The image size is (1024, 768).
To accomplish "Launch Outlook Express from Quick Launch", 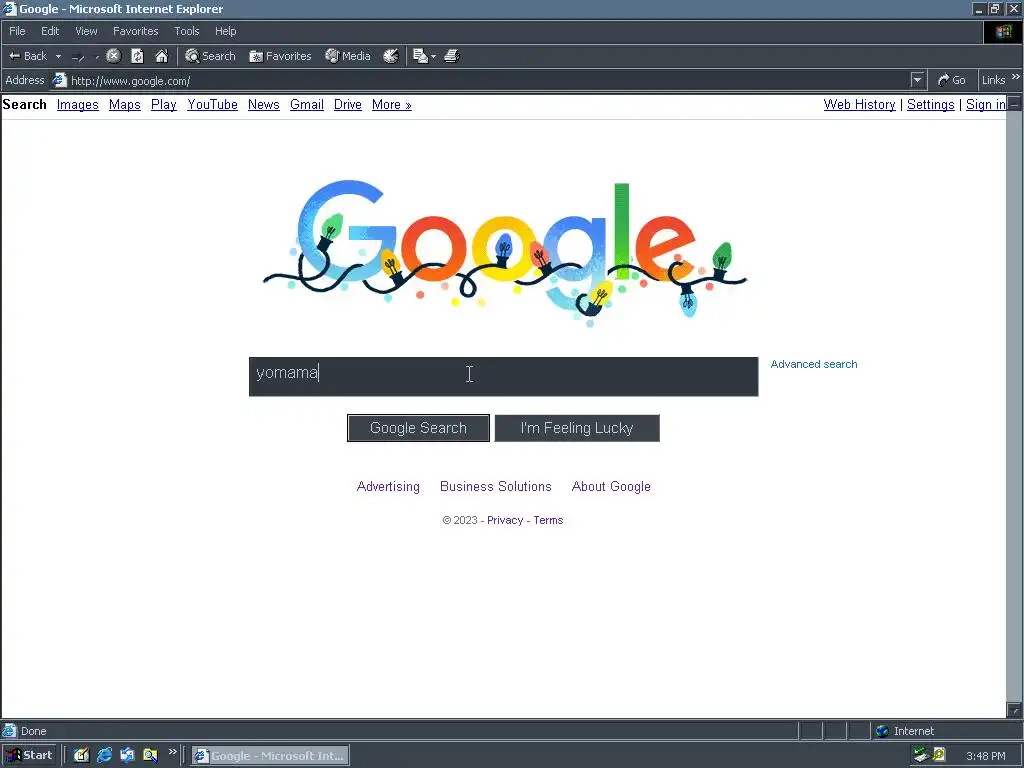I will tap(127, 756).
